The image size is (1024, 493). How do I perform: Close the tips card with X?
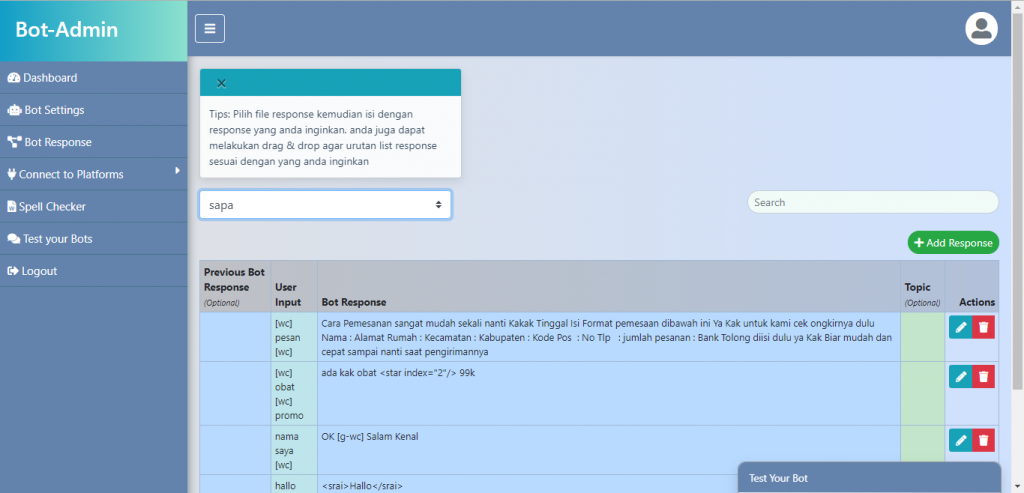[221, 83]
